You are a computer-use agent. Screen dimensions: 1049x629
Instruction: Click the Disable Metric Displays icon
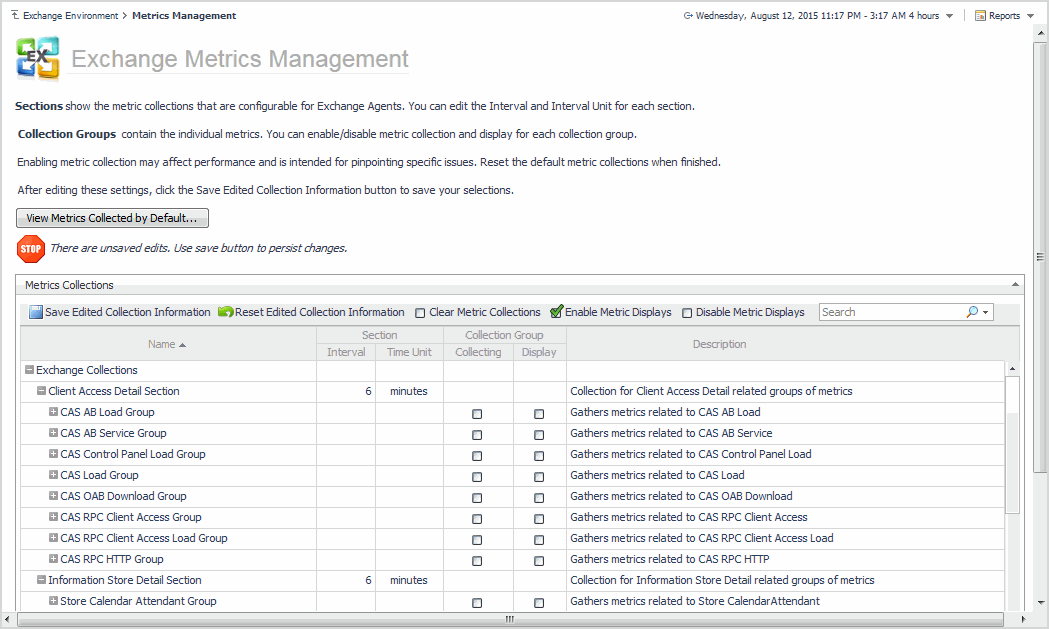687,313
